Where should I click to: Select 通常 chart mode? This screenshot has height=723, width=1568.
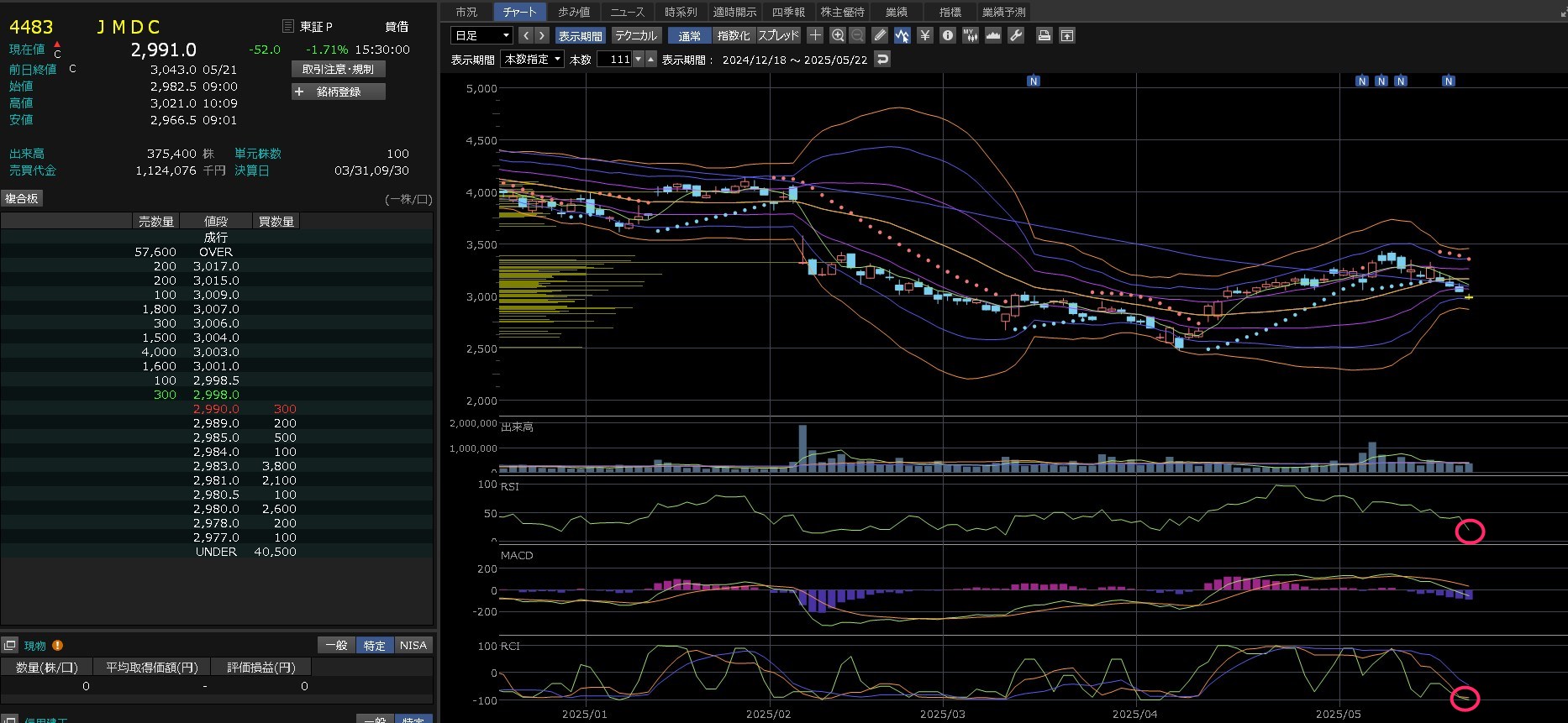tap(690, 35)
